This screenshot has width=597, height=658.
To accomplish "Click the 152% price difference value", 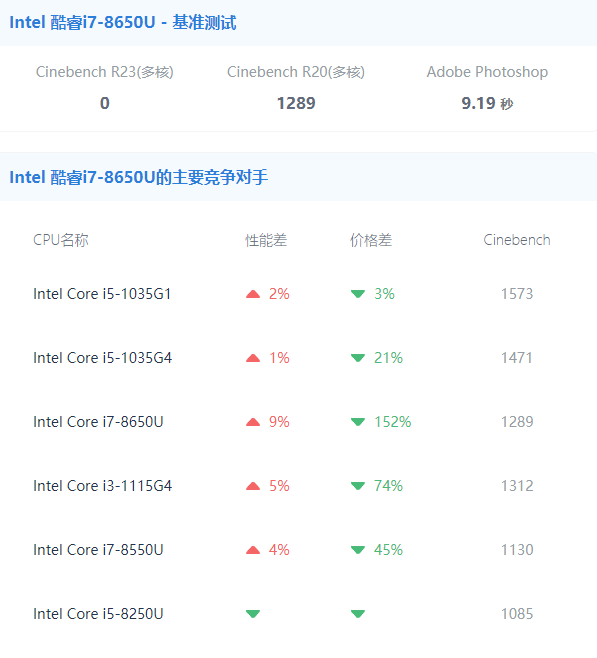I will coord(393,422).
